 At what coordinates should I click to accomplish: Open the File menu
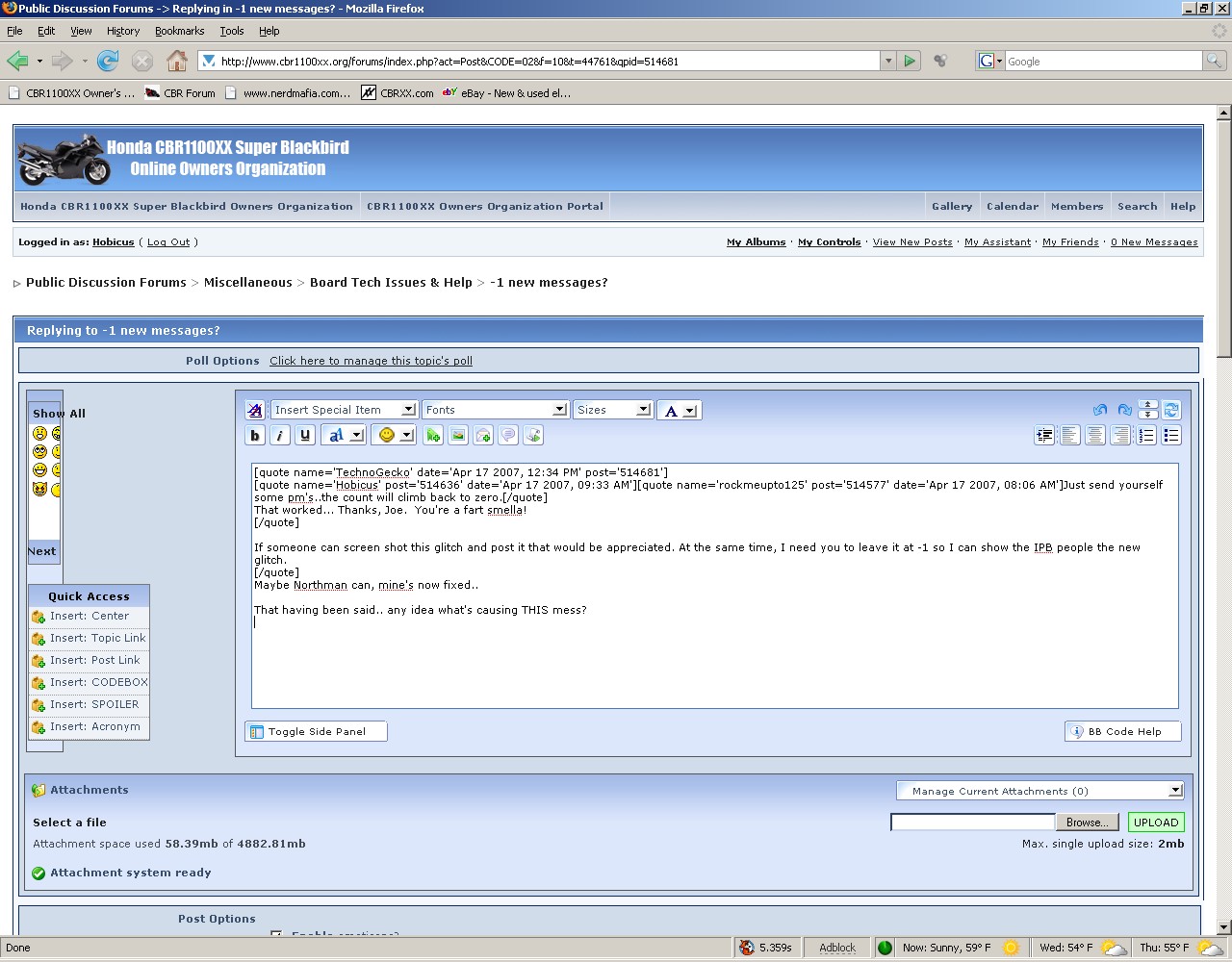14,31
